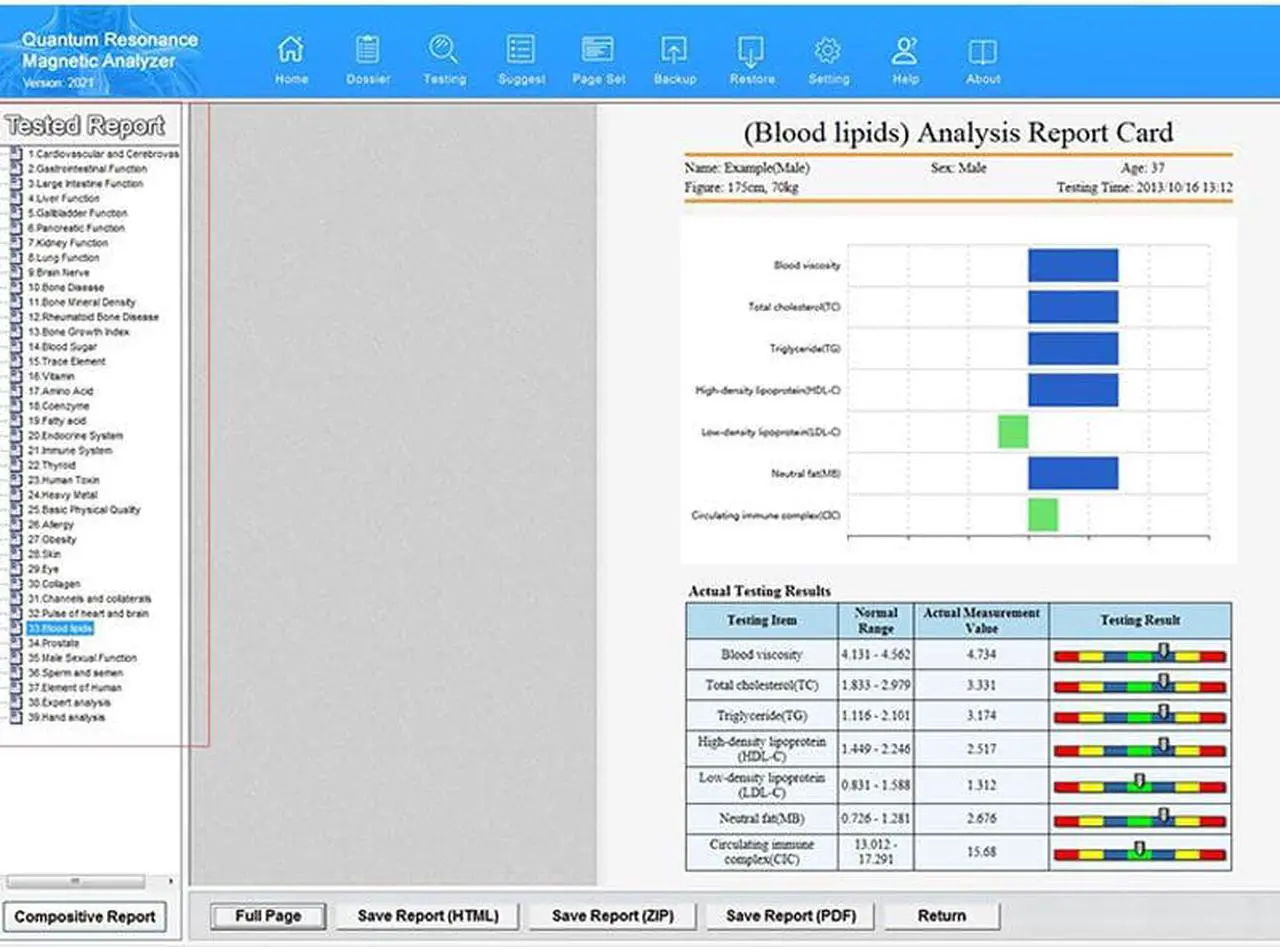Open the Blood Sugar report item

coord(62,347)
